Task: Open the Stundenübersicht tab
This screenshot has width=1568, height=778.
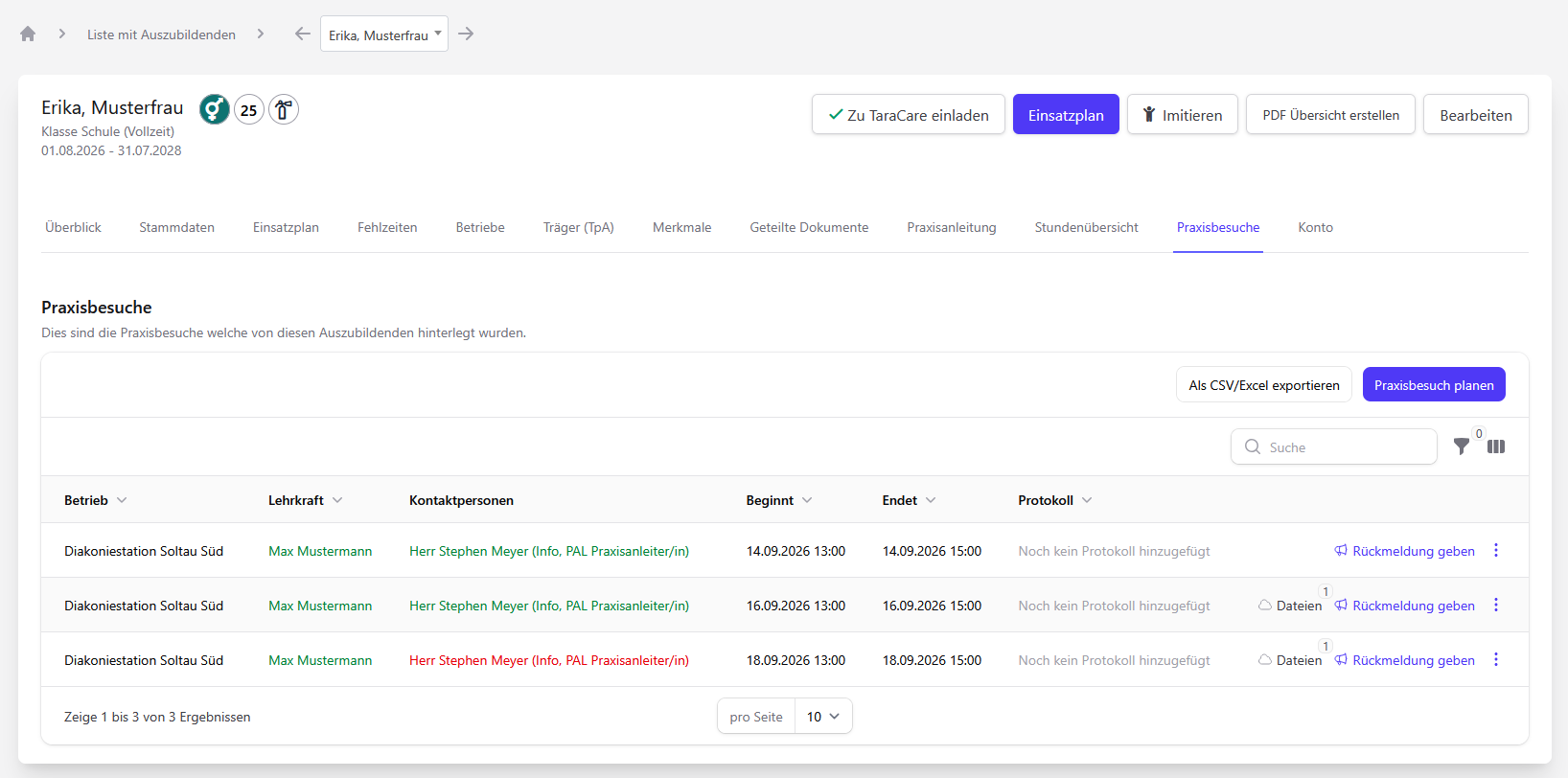Action: [1087, 227]
